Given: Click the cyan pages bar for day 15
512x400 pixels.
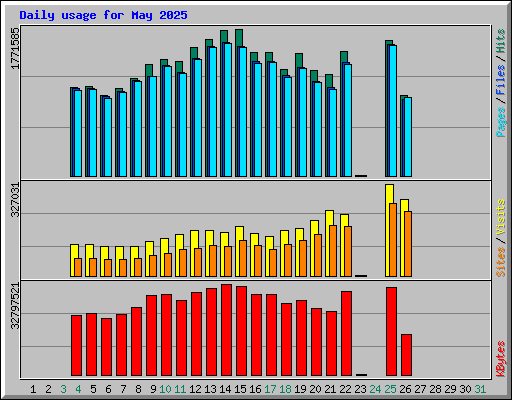Looking at the screenshot, I should [243, 112].
